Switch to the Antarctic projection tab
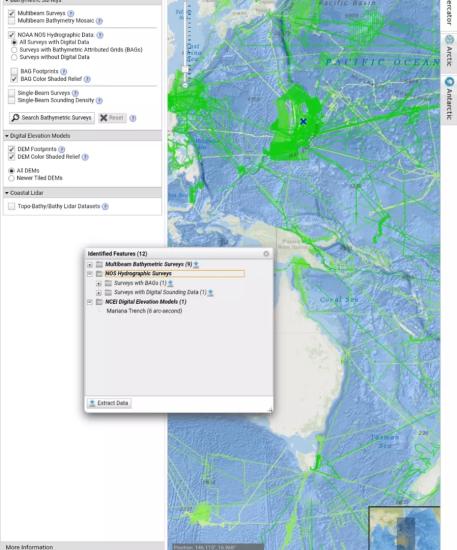The width and height of the screenshot is (457, 550). tap(449, 98)
